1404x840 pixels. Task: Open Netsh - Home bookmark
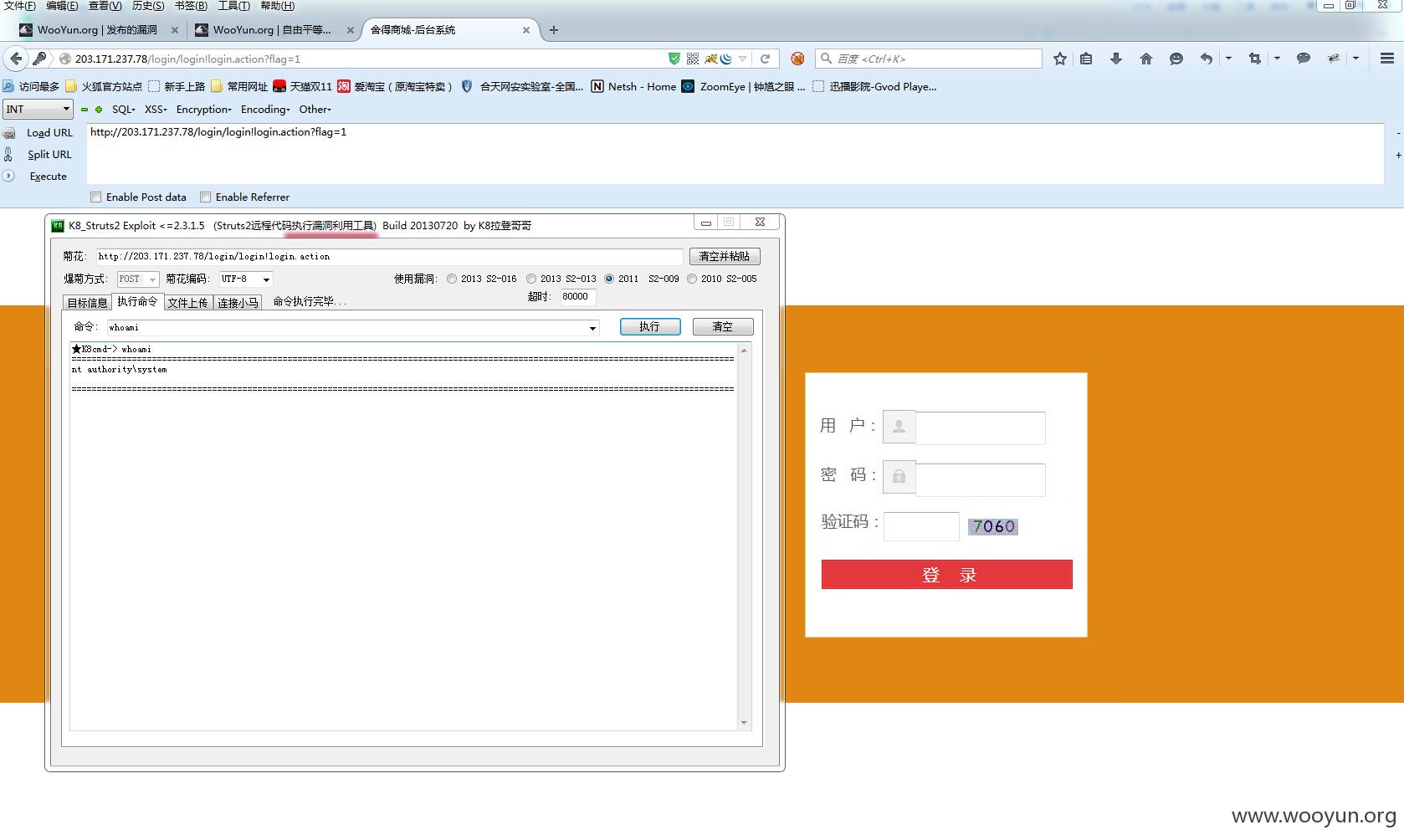point(633,86)
